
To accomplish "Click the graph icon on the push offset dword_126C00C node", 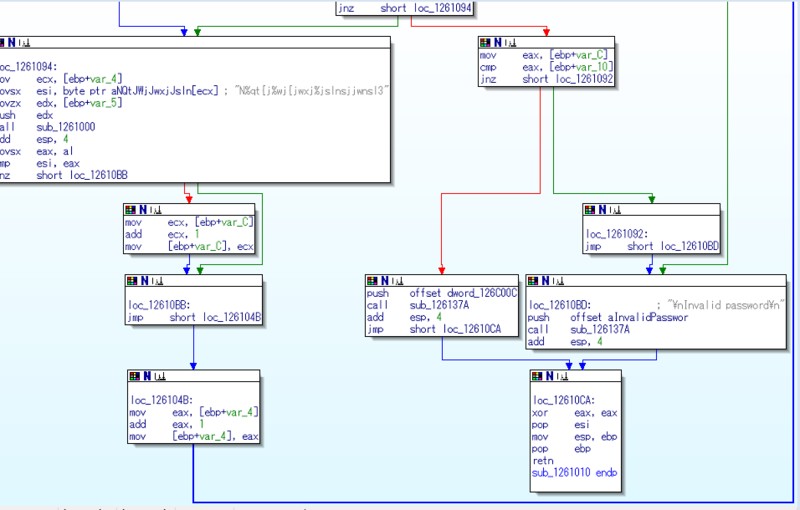I will click(x=397, y=280).
